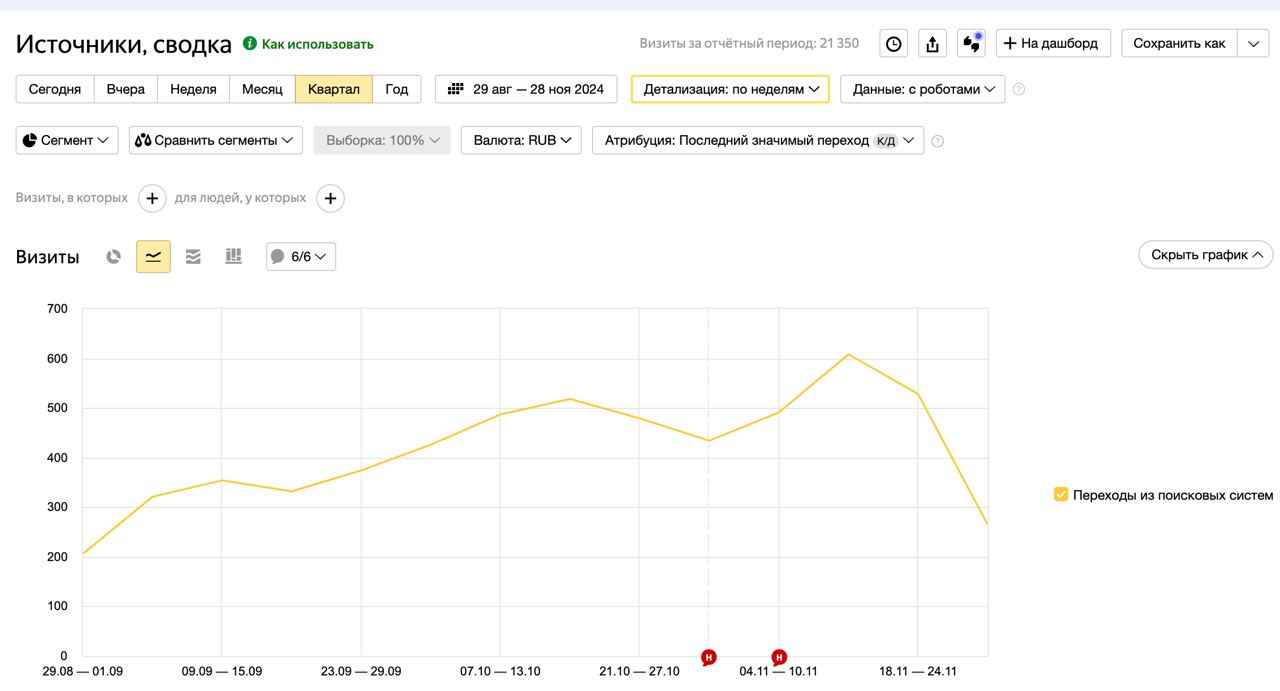Click first red annotation marker near 21.10 — 27.10
Image resolution: width=1280 pixels, height=691 pixels.
[x=709, y=657]
